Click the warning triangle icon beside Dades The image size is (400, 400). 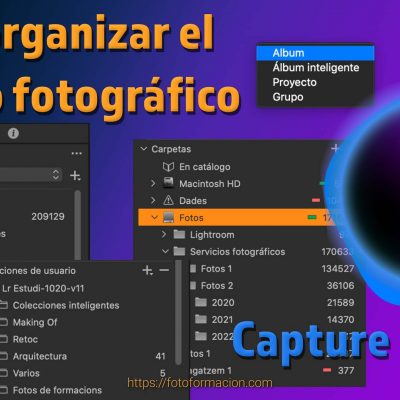point(168,200)
